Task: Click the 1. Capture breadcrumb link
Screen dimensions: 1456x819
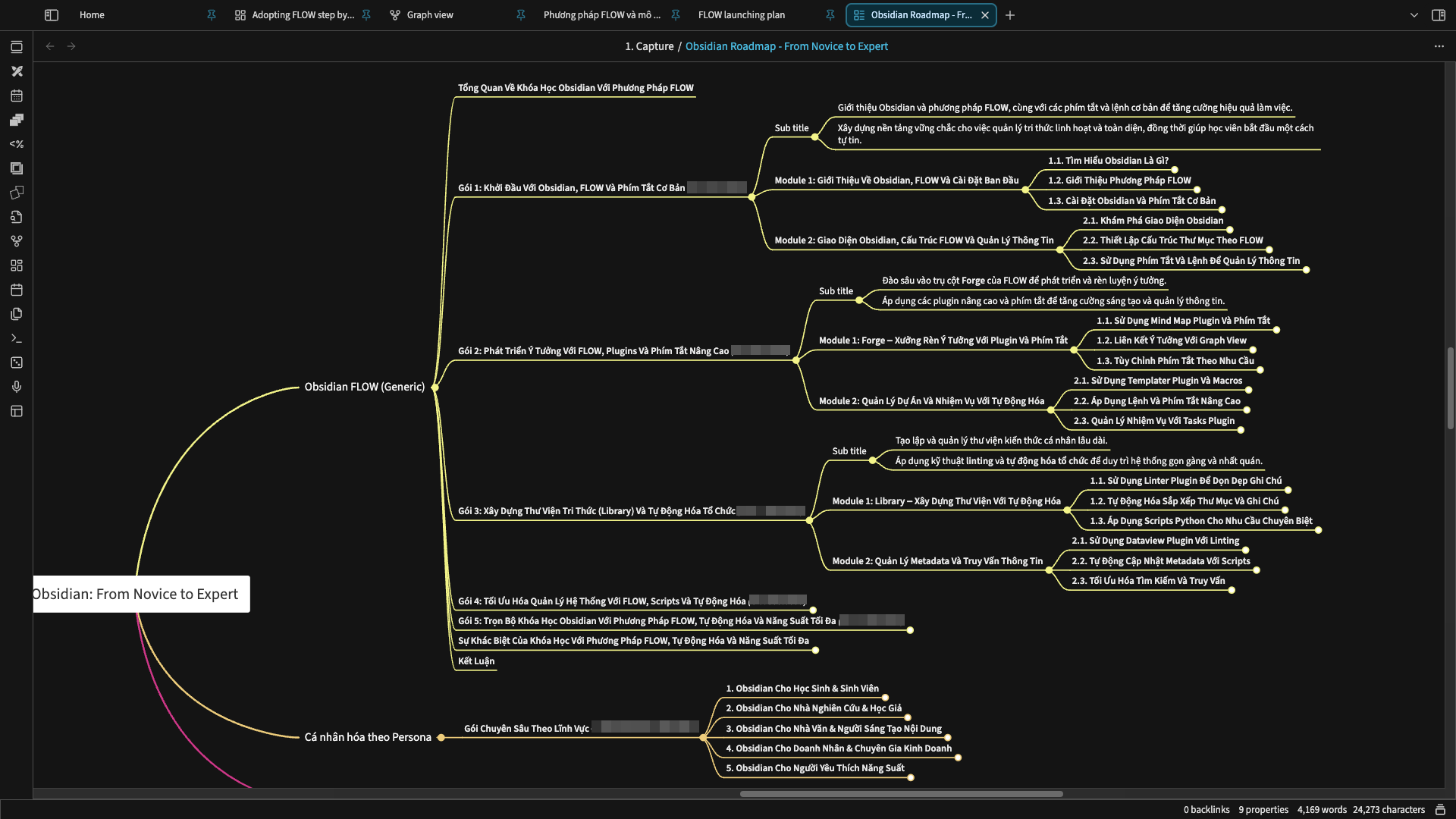Action: [x=649, y=46]
